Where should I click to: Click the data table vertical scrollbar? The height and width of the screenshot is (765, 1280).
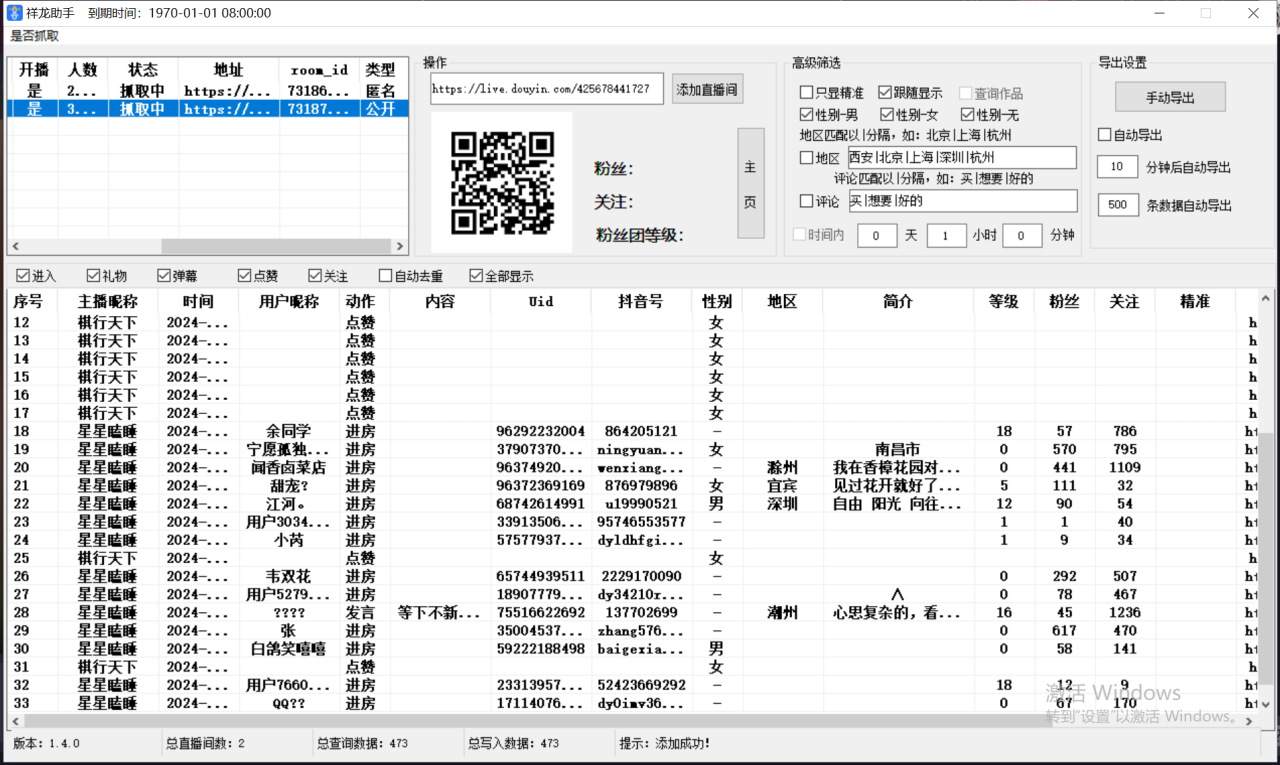(1266, 558)
